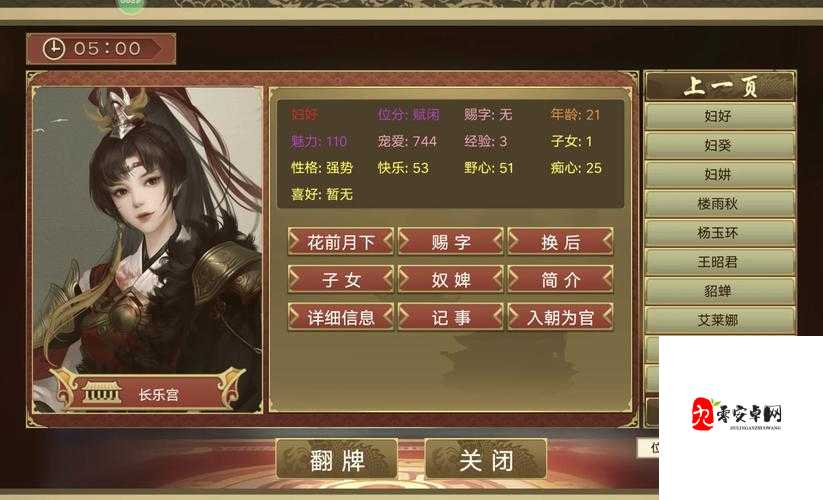Click the 翻牌 button
The width and height of the screenshot is (823, 500).
(x=336, y=460)
